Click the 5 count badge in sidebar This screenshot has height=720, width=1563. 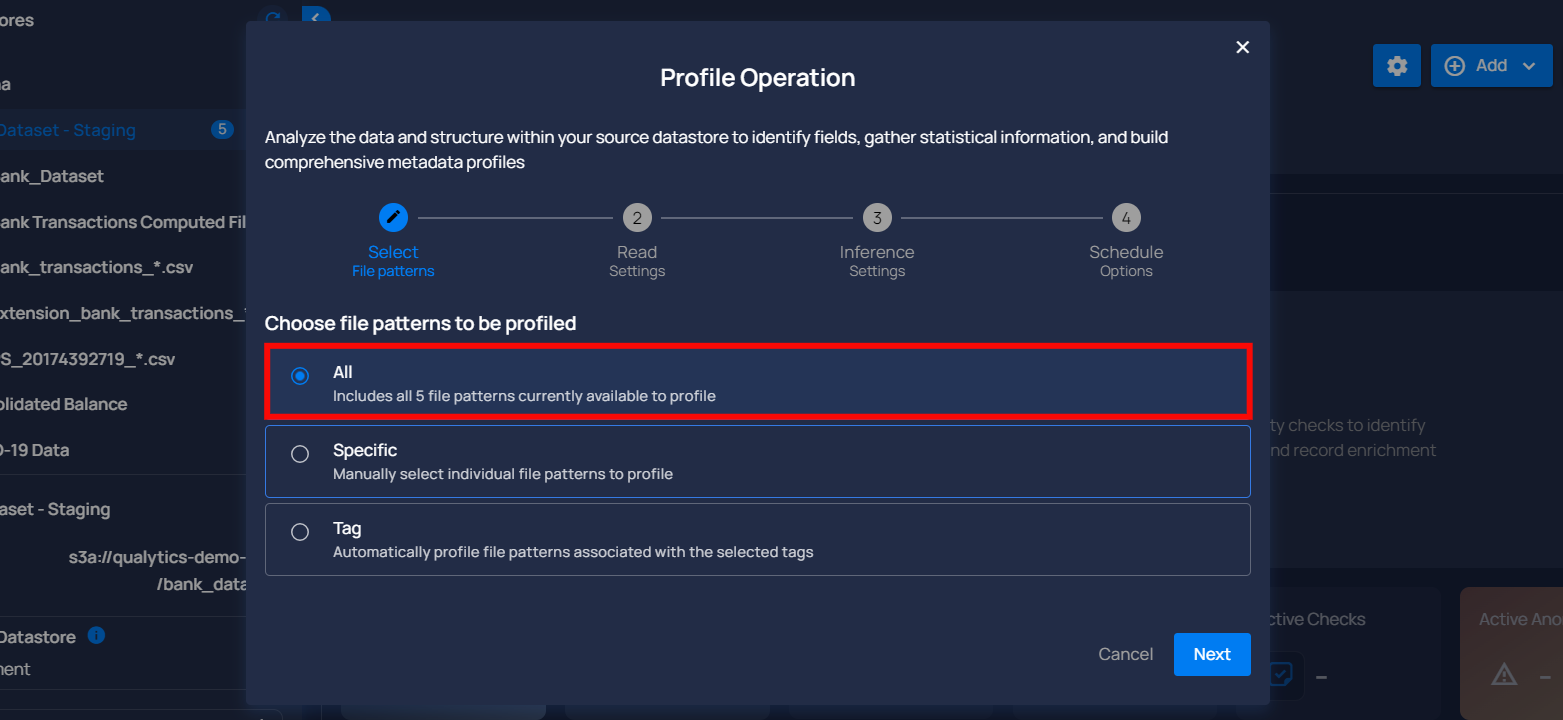tap(222, 129)
